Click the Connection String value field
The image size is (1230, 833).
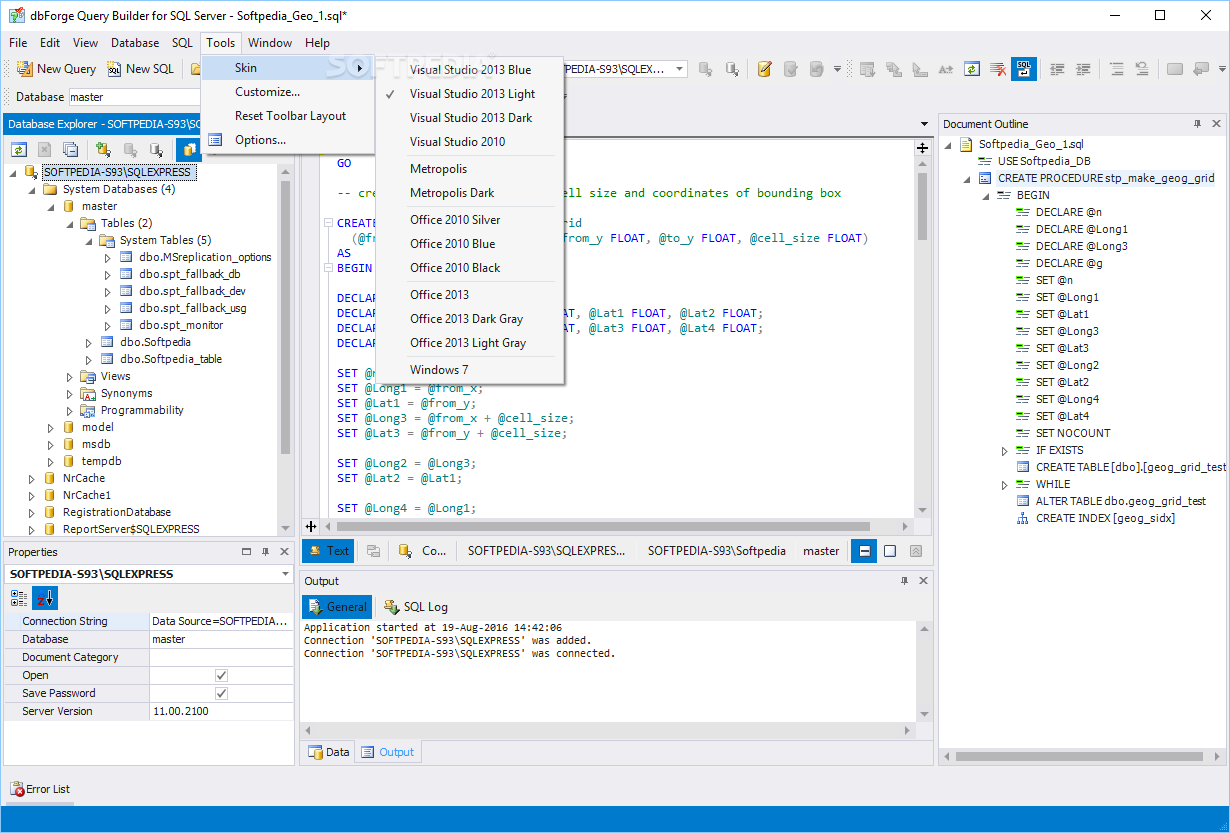pyautogui.click(x=221, y=621)
